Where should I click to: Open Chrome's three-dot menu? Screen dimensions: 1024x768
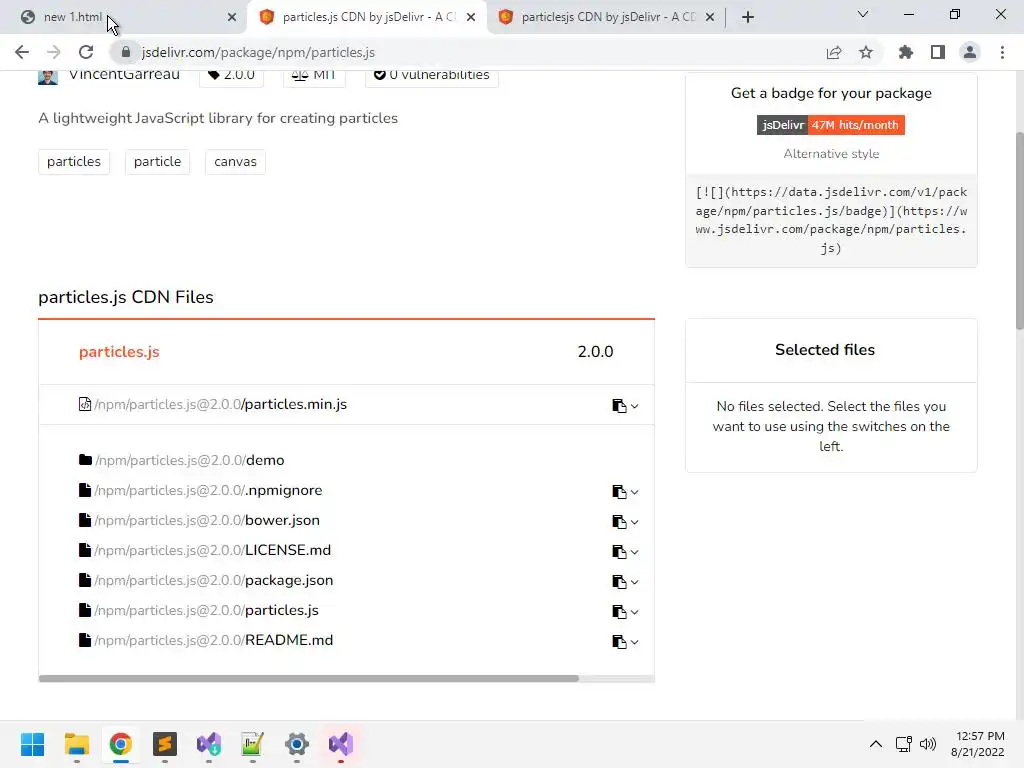1002,52
